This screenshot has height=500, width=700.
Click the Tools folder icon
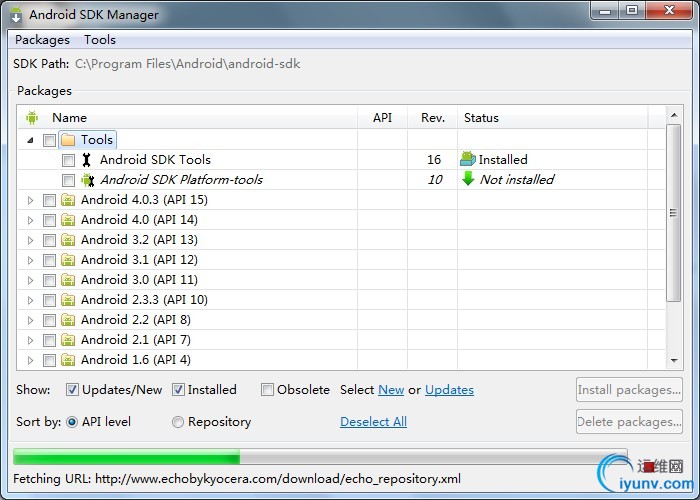coord(68,140)
